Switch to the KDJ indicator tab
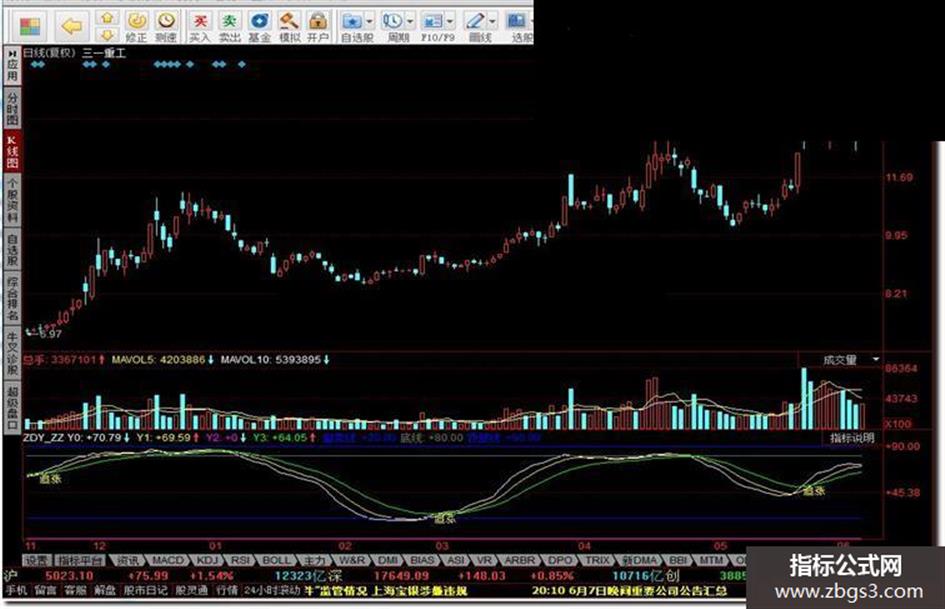945x609 pixels. [207, 561]
